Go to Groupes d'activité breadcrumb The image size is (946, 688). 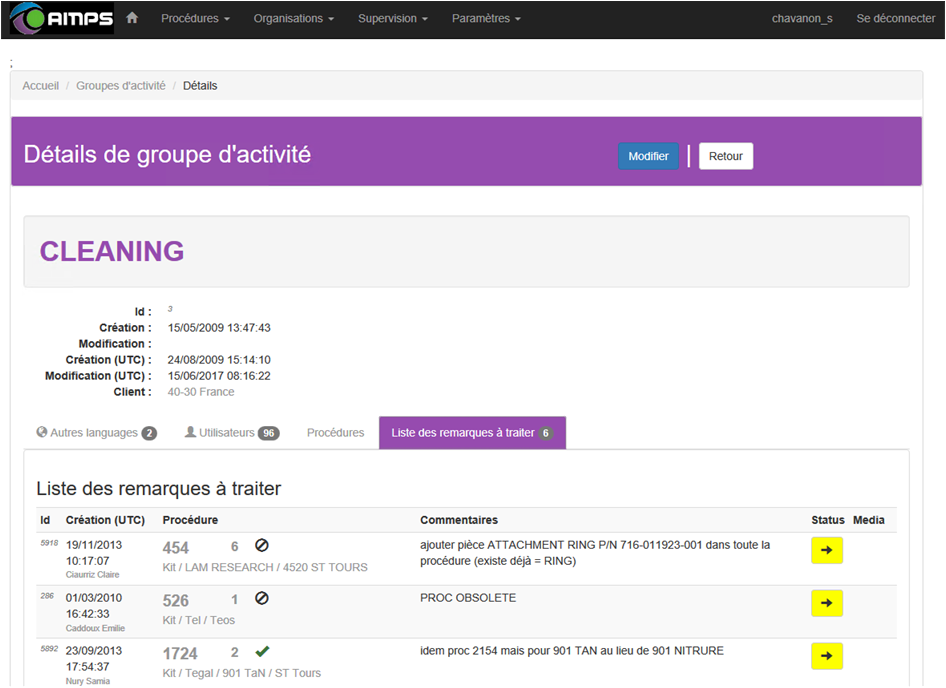pos(121,86)
